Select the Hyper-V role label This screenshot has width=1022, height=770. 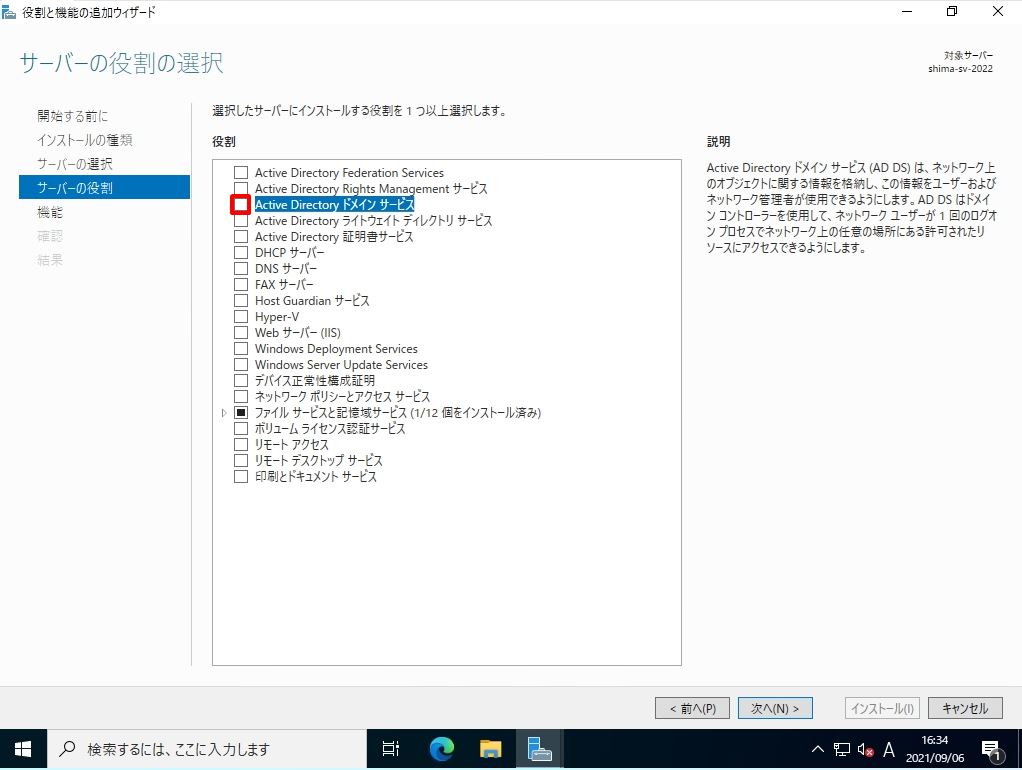point(277,316)
